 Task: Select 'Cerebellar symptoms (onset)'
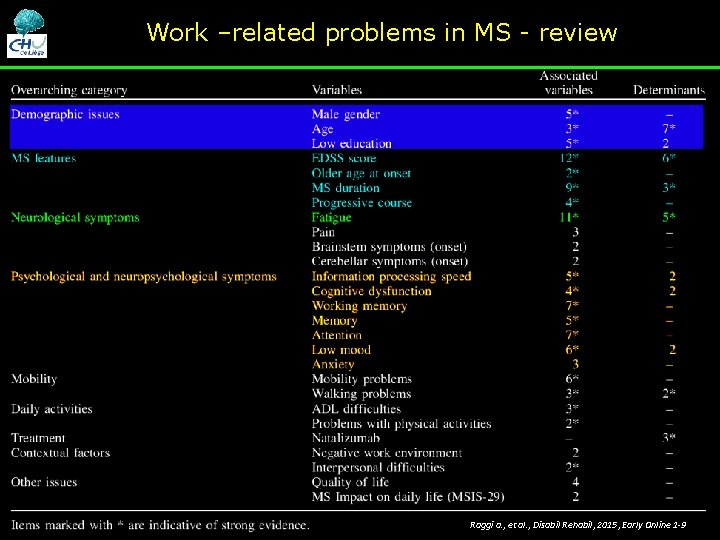(390, 261)
